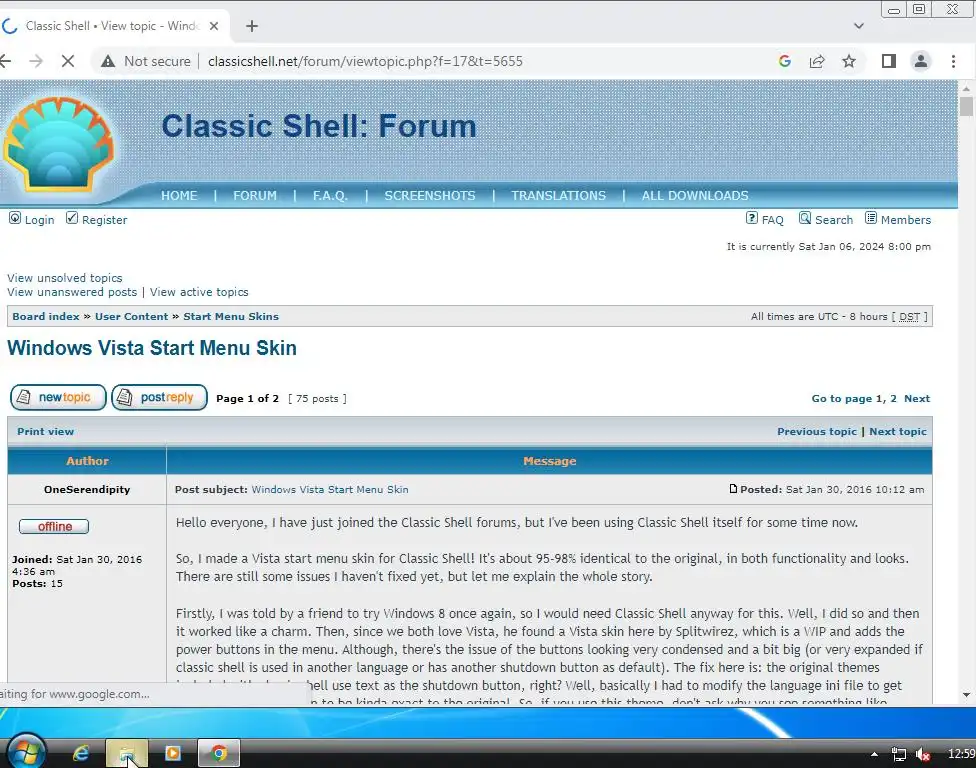The width and height of the screenshot is (976, 768).
Task: Click the page vertical scrollbar thumb
Action: [966, 106]
